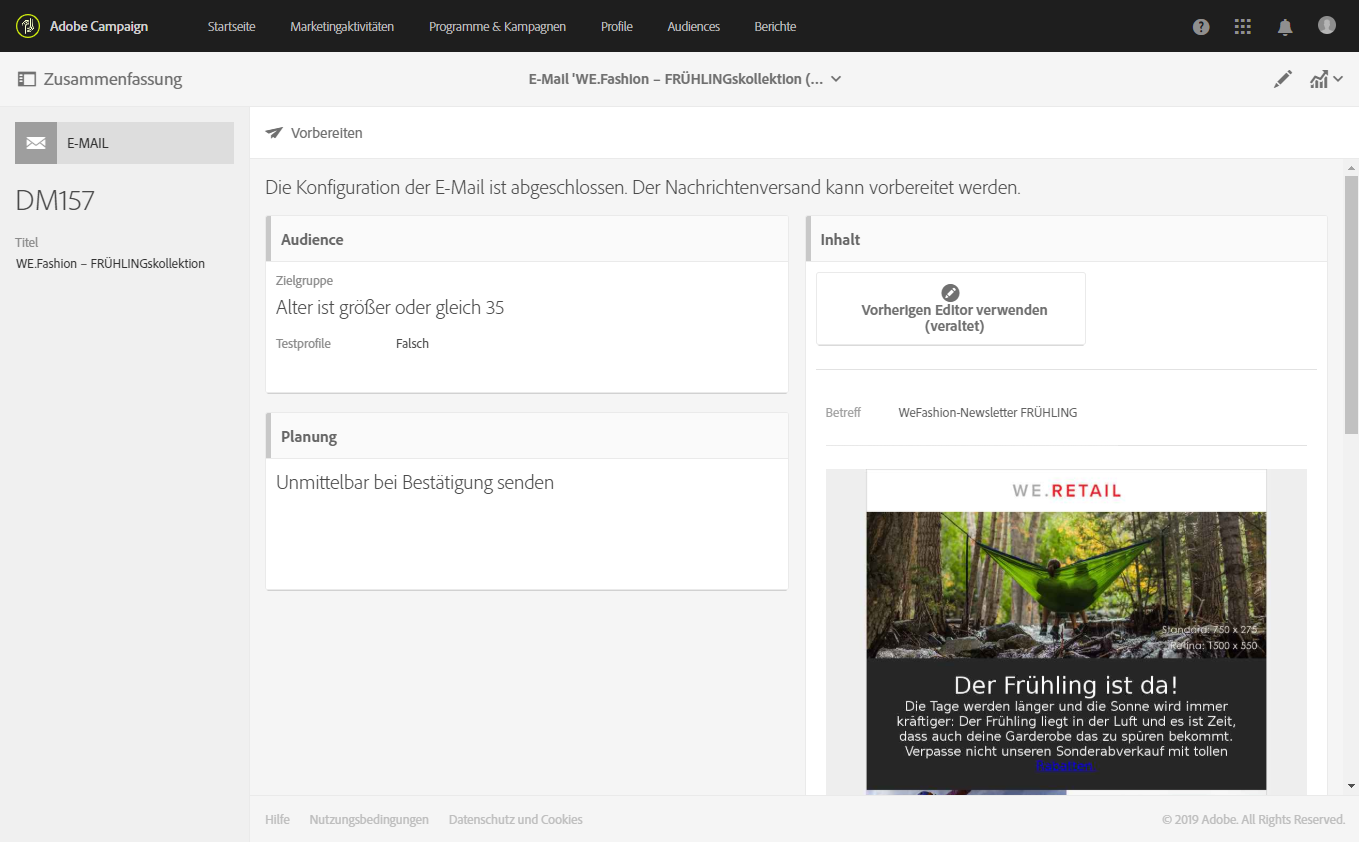Open the Marketingaktivitäten menu
The image size is (1359, 842).
click(342, 27)
